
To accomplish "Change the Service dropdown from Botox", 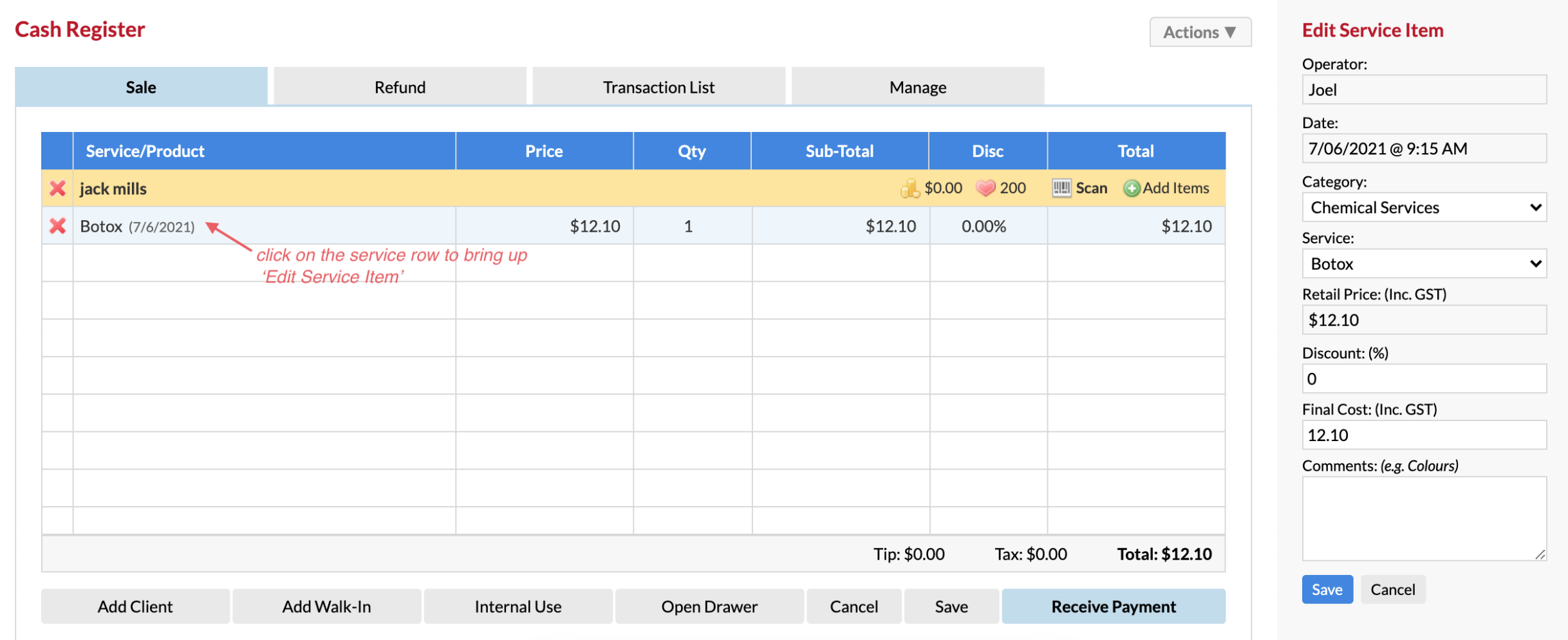I will coord(1423,263).
